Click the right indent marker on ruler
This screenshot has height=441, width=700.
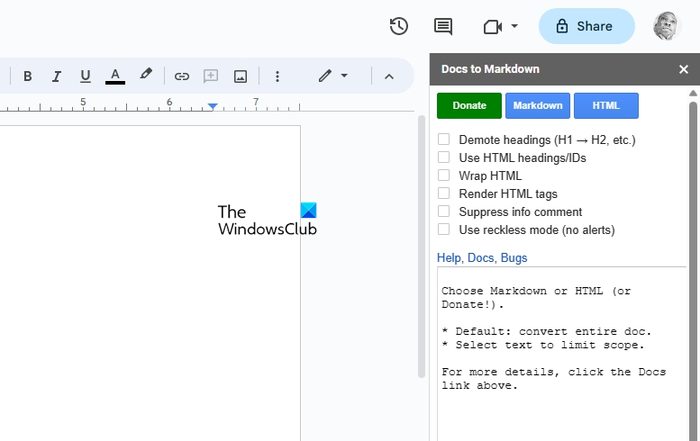point(212,106)
